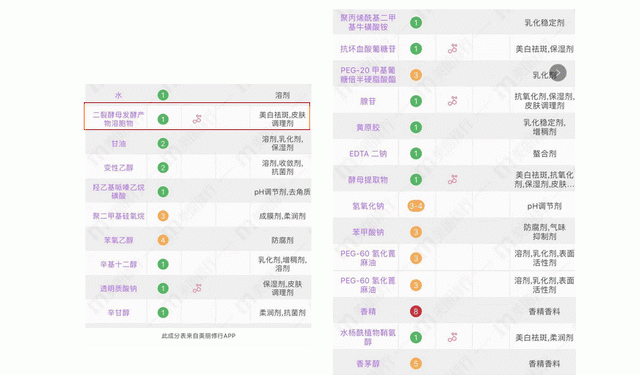Image resolution: width=640 pixels, height=375 pixels.
Task: Open the 聚二甲基硅氧烷 ingredient link
Action: coord(118,216)
